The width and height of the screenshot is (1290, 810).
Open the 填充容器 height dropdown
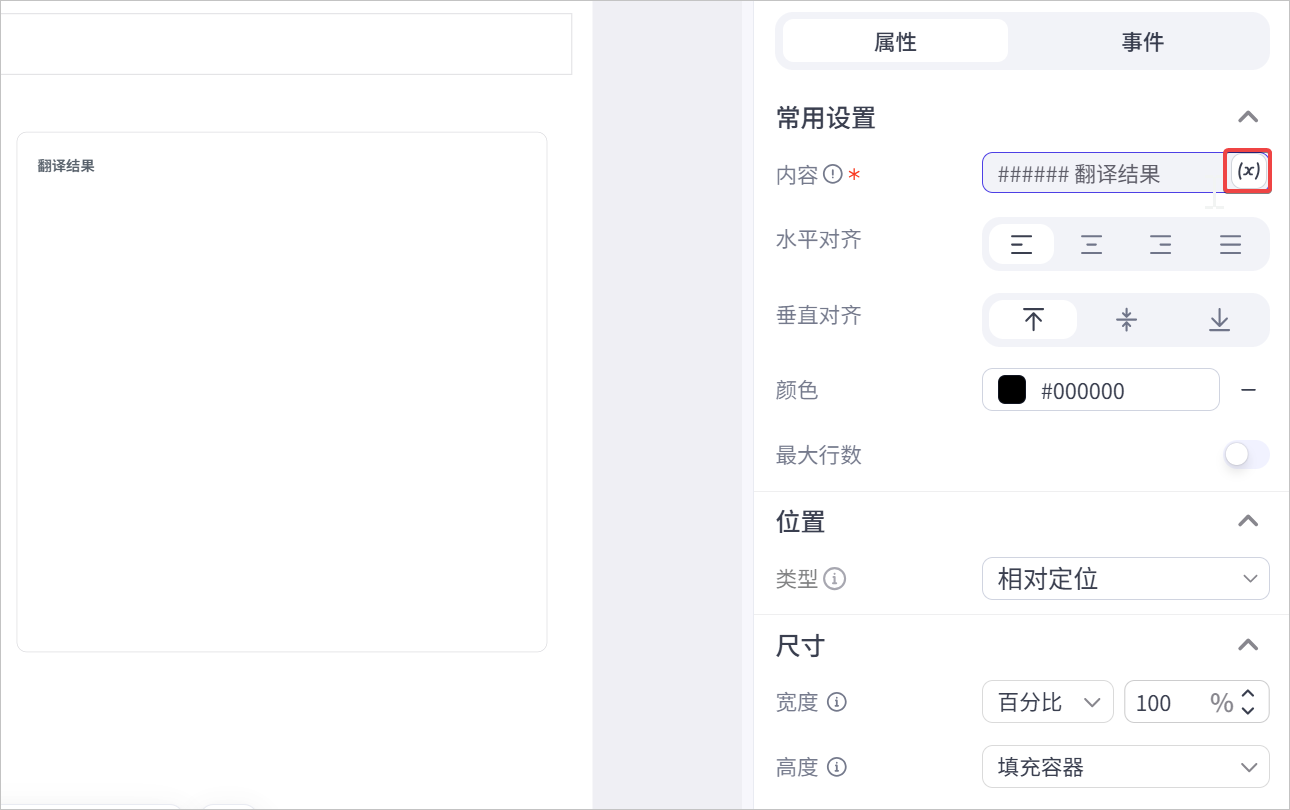point(1126,767)
